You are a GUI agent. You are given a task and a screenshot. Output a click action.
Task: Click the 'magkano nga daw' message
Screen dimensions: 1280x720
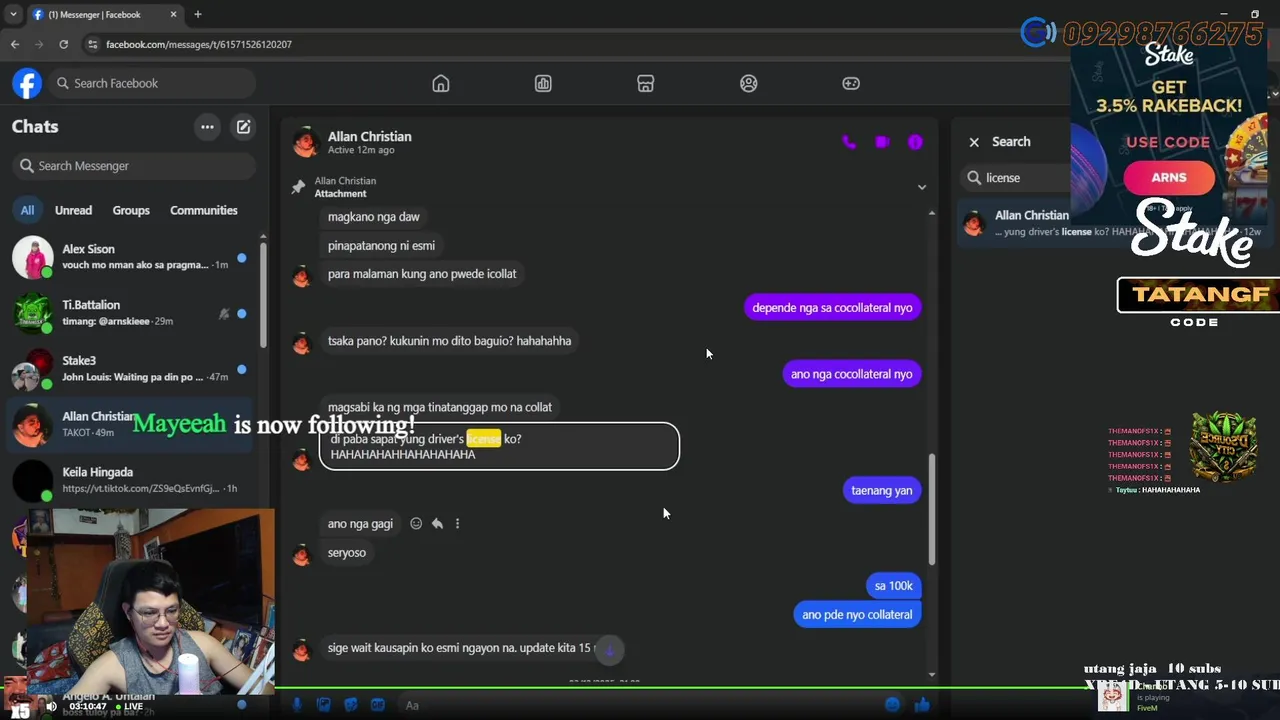click(374, 217)
